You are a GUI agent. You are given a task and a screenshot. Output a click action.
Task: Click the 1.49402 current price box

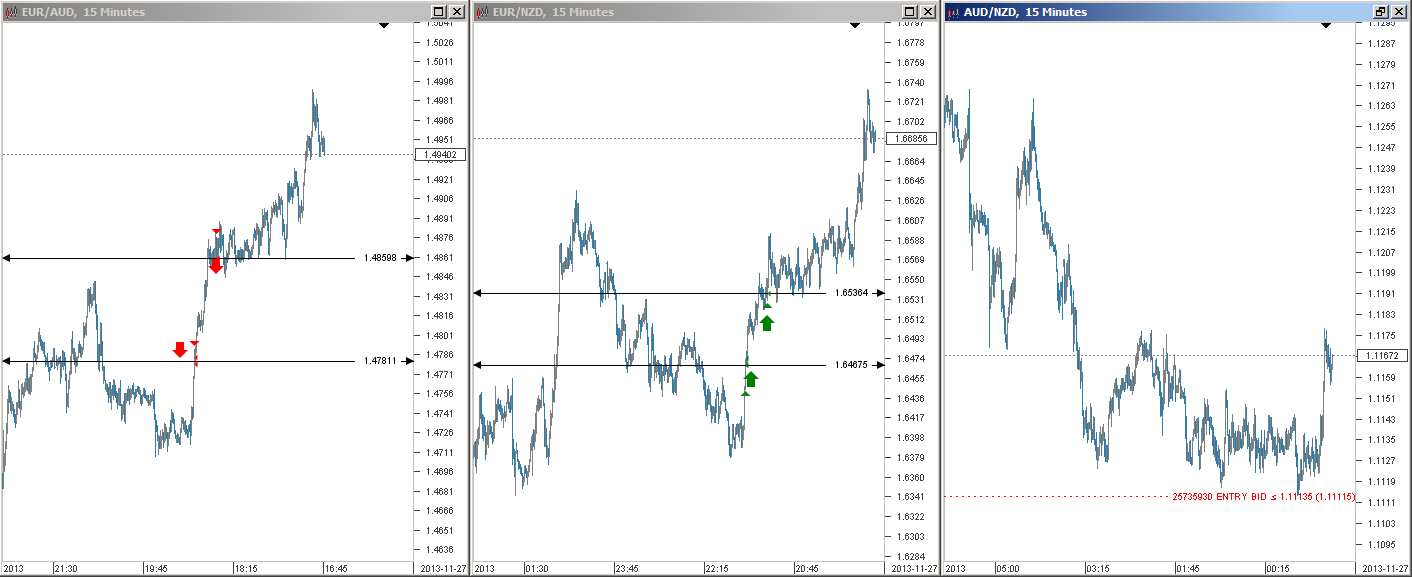click(440, 155)
